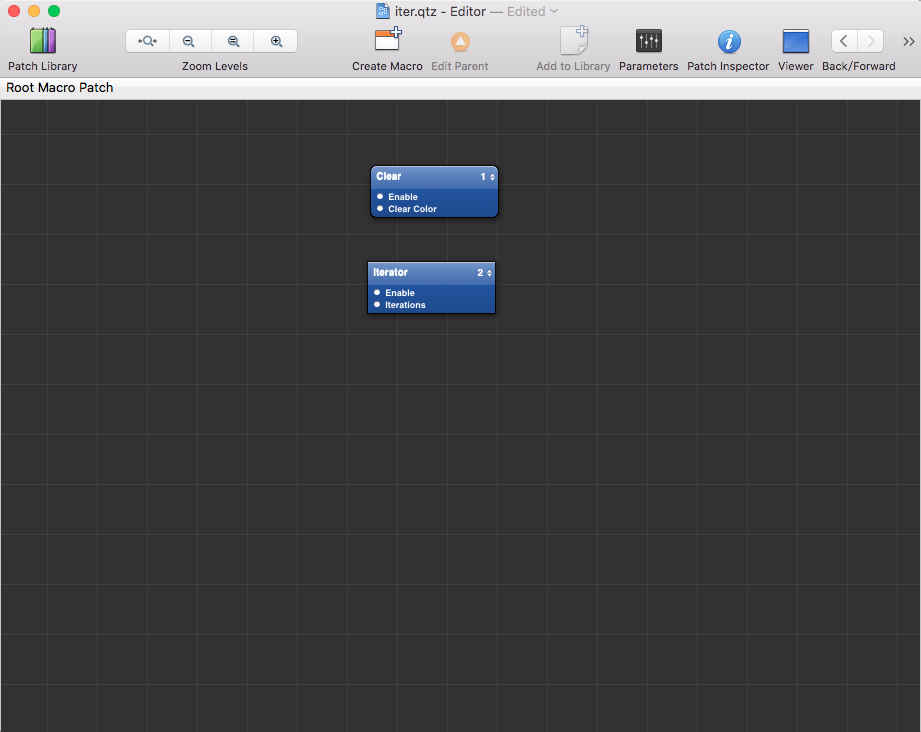Click the Enable input port on the Iterator patch
This screenshot has width=921, height=732.
(x=377, y=292)
